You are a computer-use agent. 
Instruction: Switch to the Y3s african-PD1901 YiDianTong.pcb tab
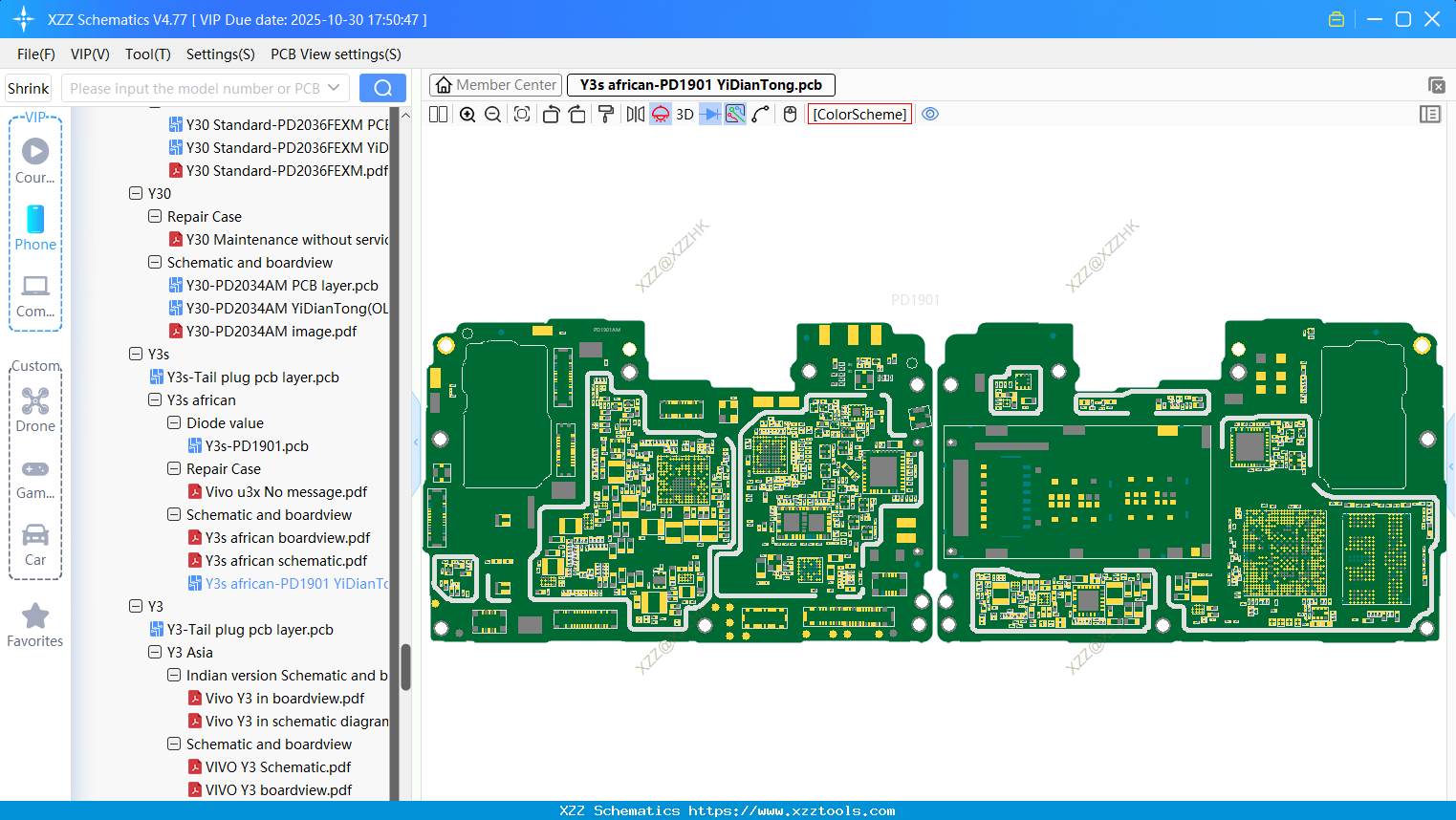tap(701, 84)
